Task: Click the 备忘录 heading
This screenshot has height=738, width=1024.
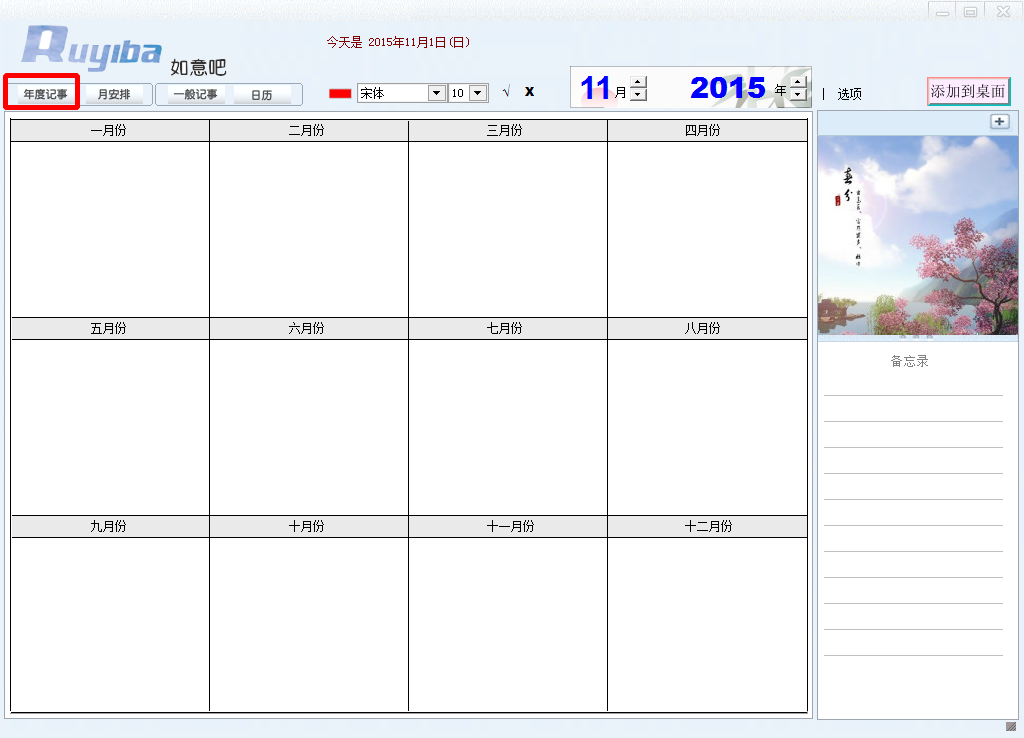Action: 909,361
